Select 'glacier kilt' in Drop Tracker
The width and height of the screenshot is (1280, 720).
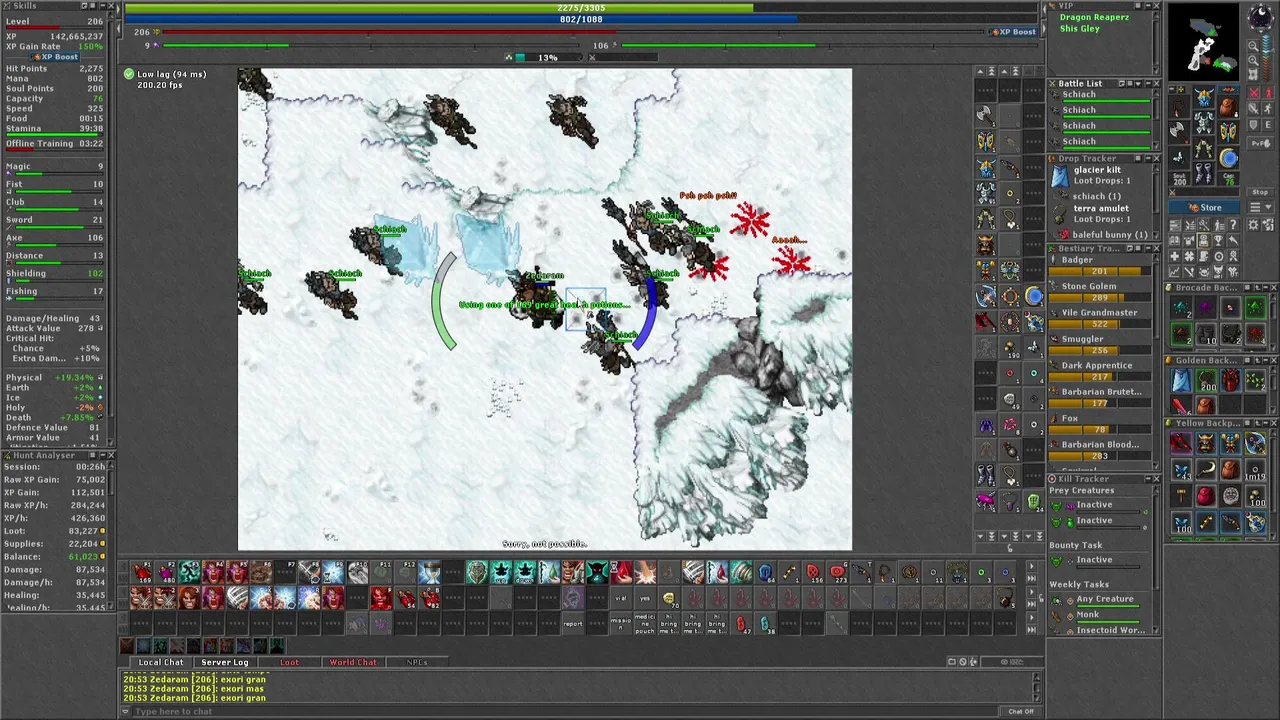pos(1097,170)
